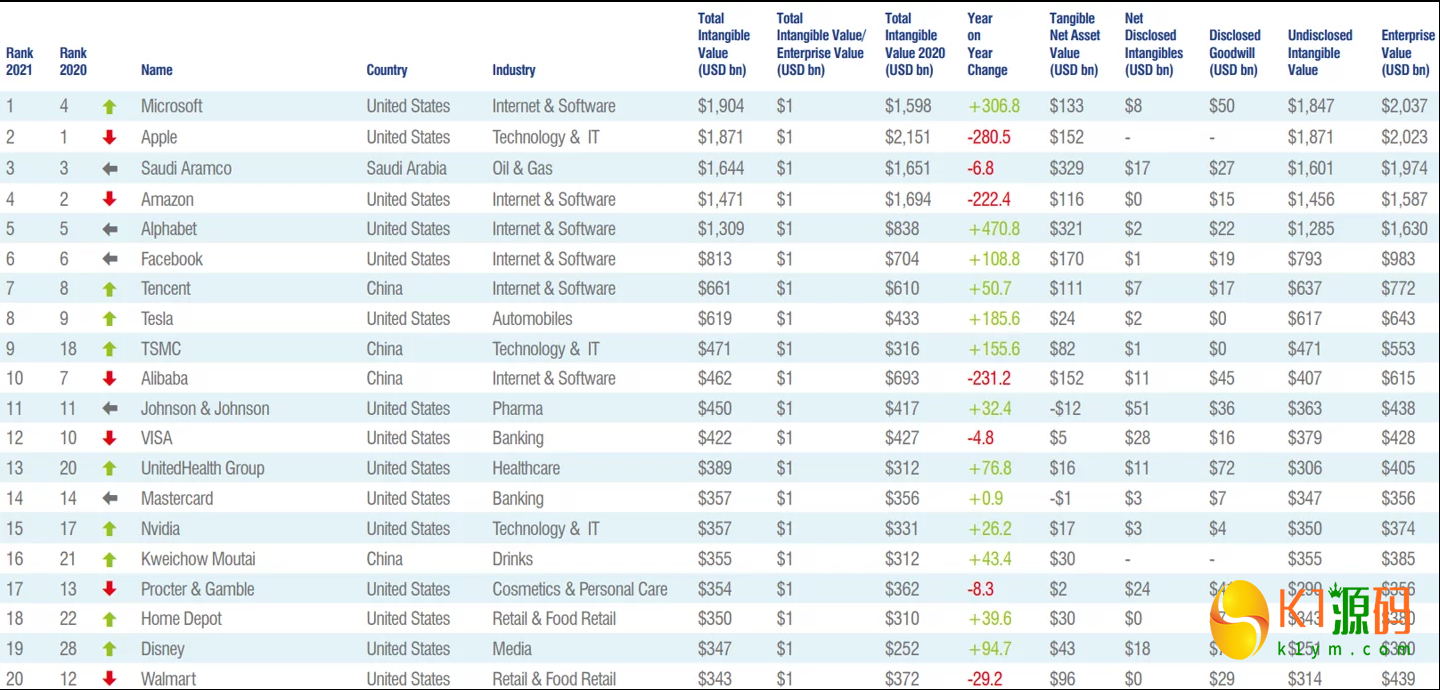Click the "$2,037" enterprise value cell
The image size is (1440, 690).
[1405, 106]
